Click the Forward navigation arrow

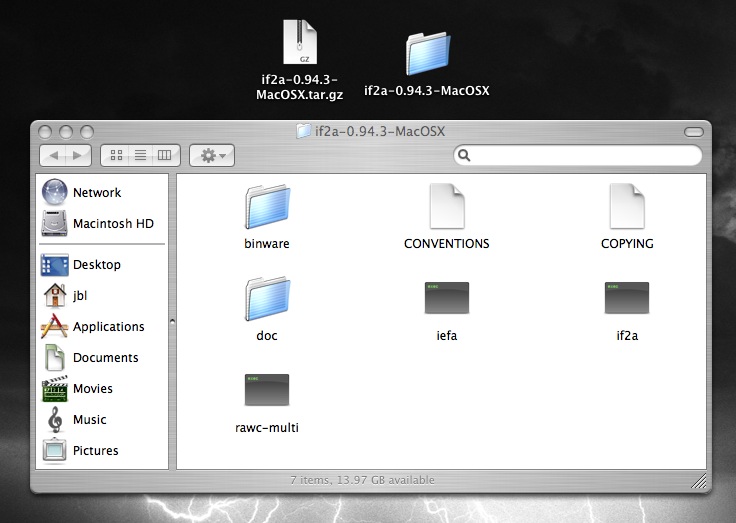click(x=79, y=155)
